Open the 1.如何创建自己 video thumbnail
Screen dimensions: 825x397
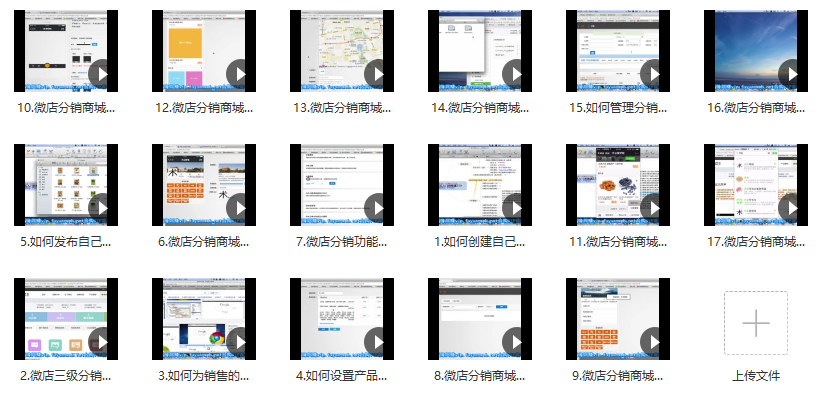[x=480, y=185]
